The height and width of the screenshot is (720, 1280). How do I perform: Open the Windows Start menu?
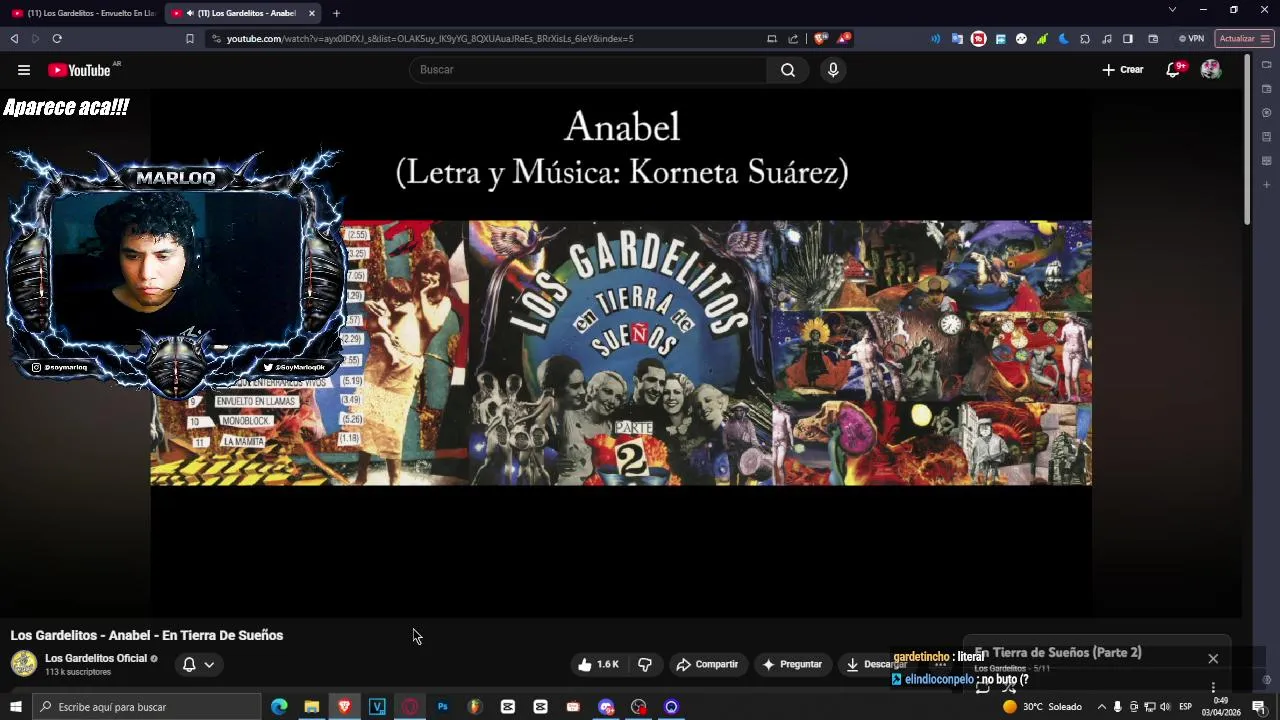coord(16,707)
